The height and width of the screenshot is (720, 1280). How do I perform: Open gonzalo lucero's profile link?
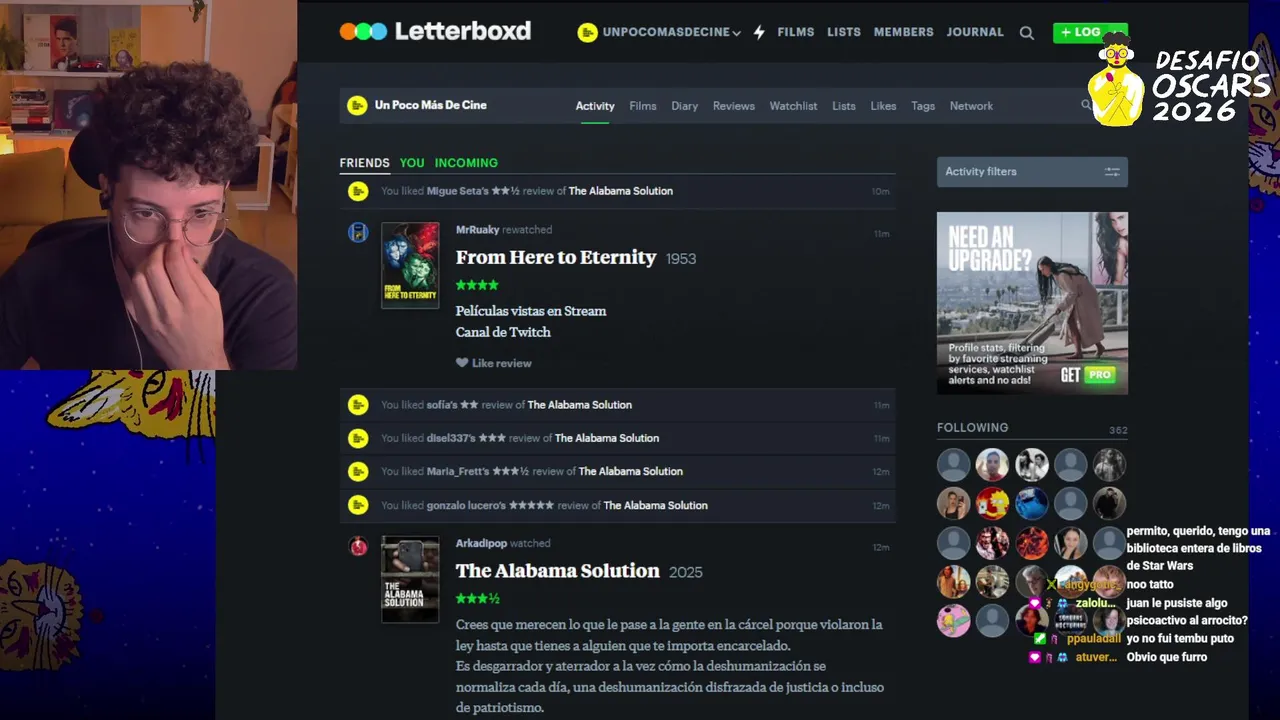click(466, 505)
